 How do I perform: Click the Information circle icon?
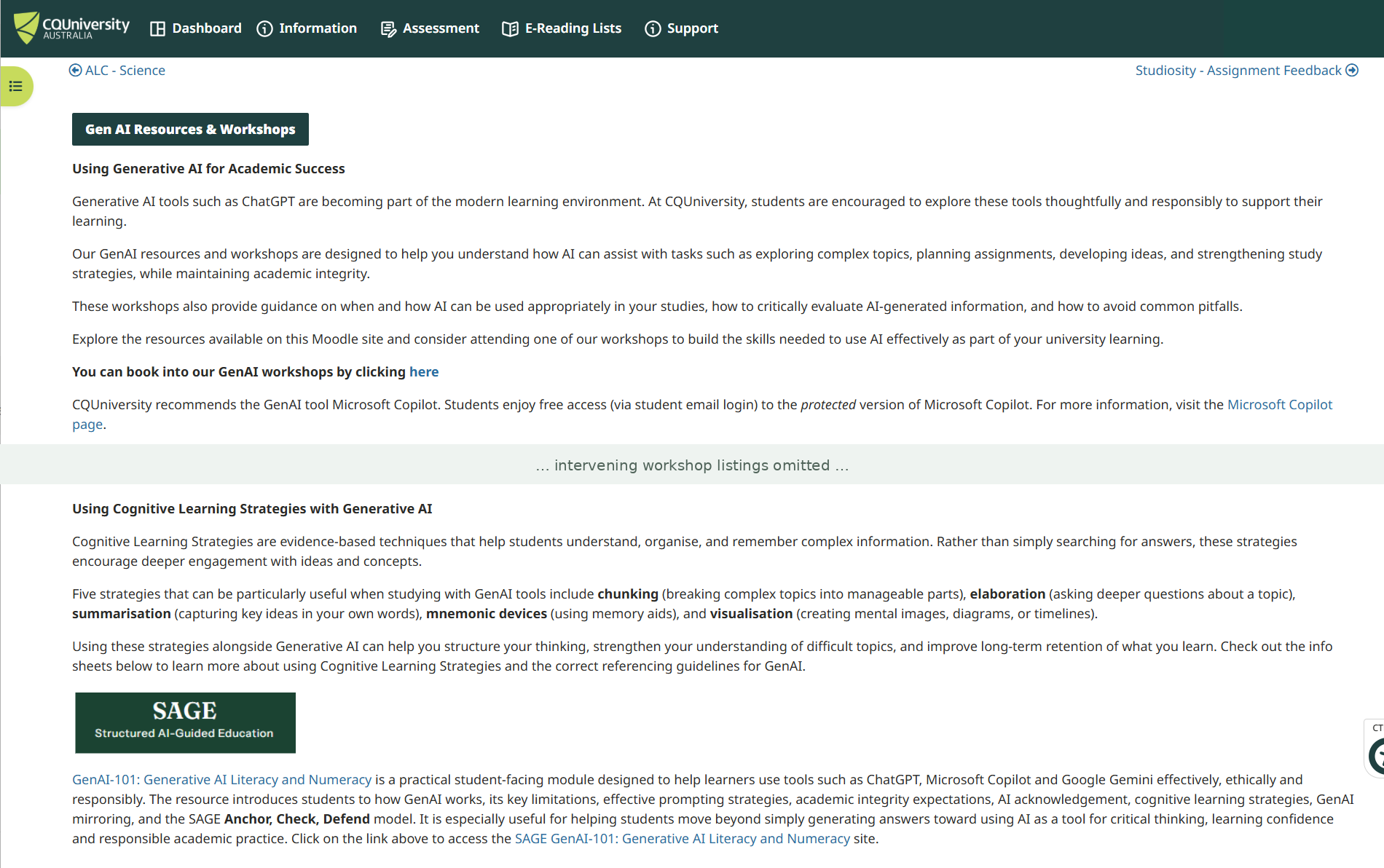[x=264, y=28]
